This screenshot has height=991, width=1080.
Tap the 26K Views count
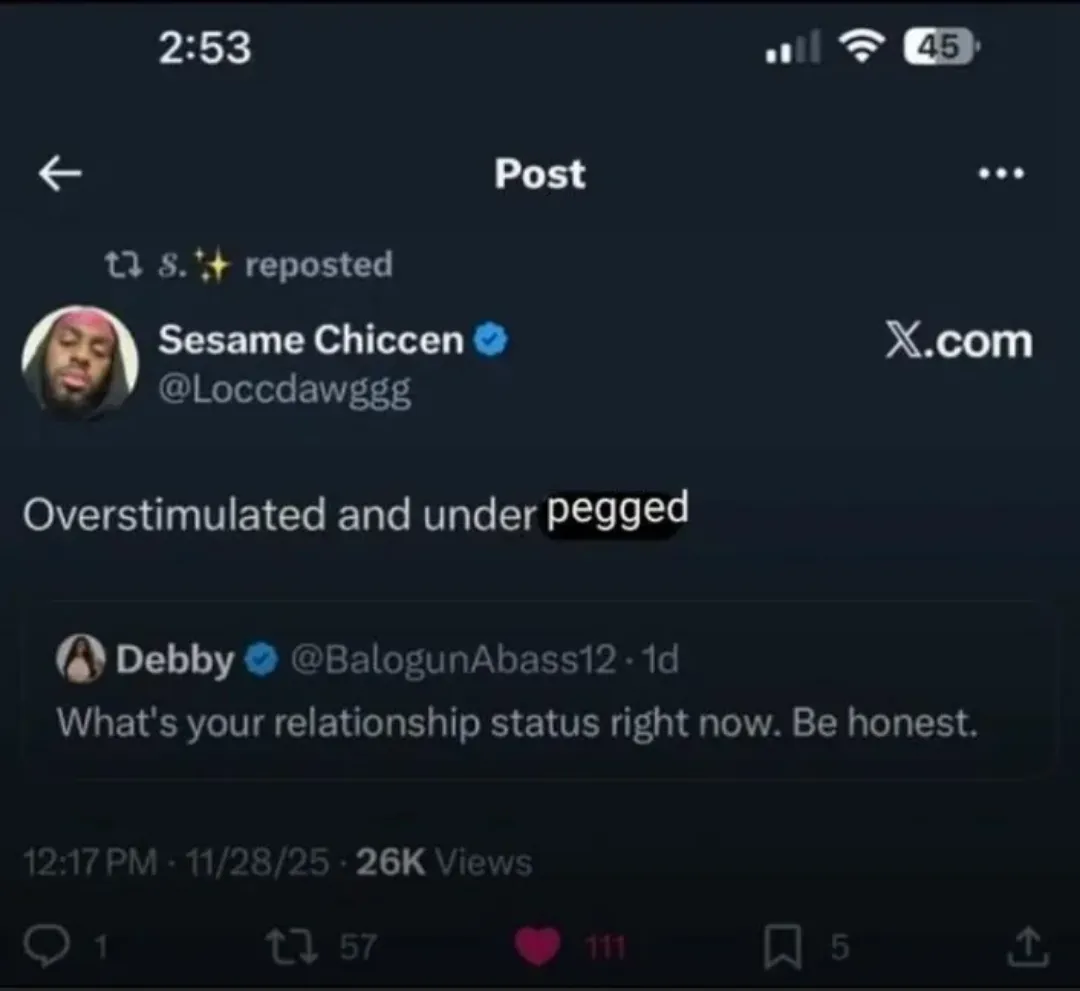pyautogui.click(x=443, y=862)
